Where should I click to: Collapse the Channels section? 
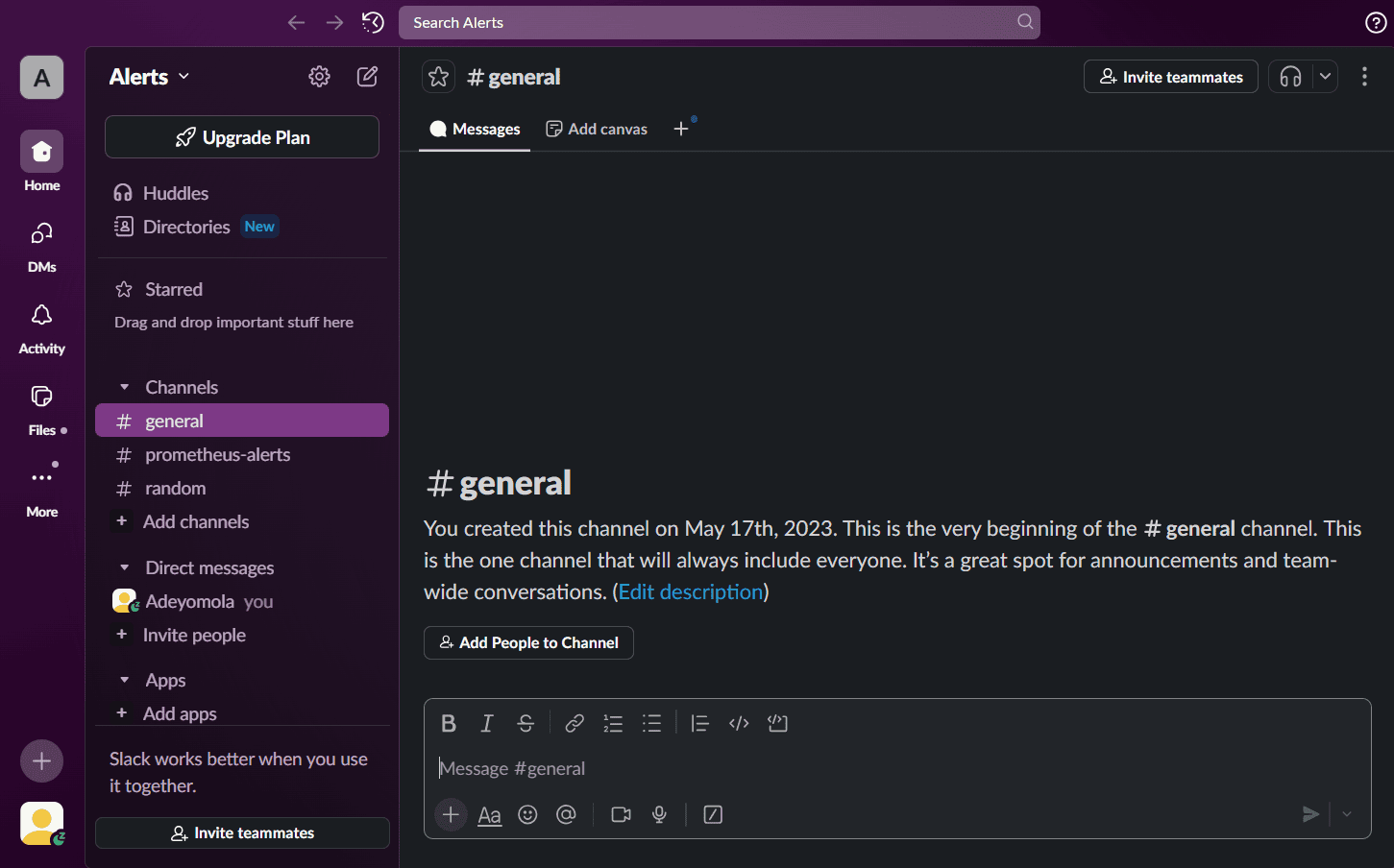124,387
